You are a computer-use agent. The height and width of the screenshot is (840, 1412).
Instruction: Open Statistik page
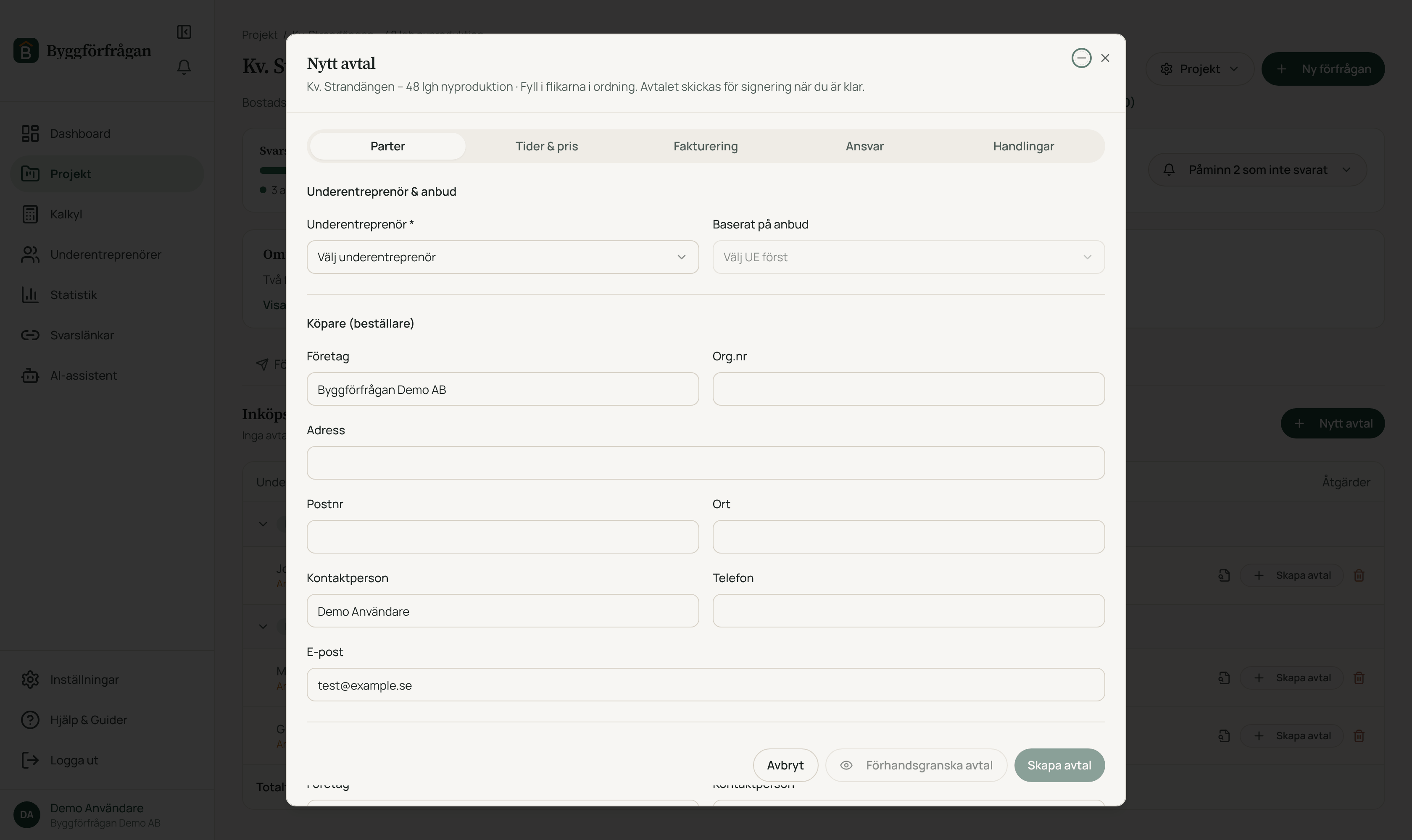[107, 295]
